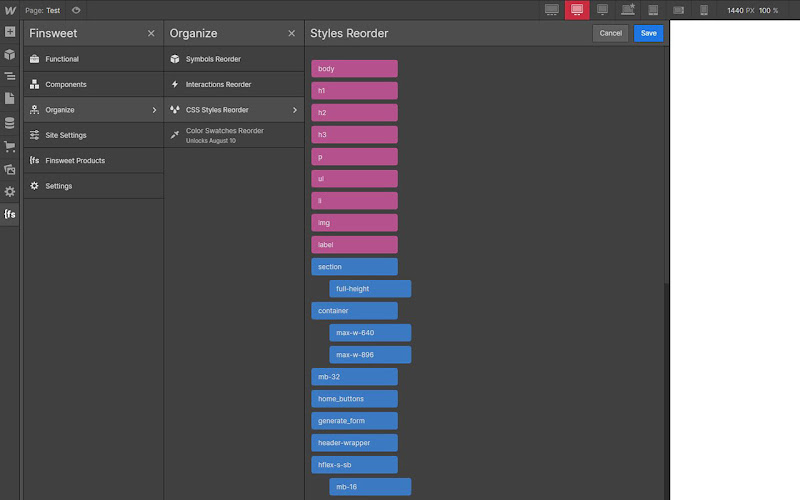Open the Pages panel icon
The width and height of the screenshot is (800, 500).
[x=10, y=98]
